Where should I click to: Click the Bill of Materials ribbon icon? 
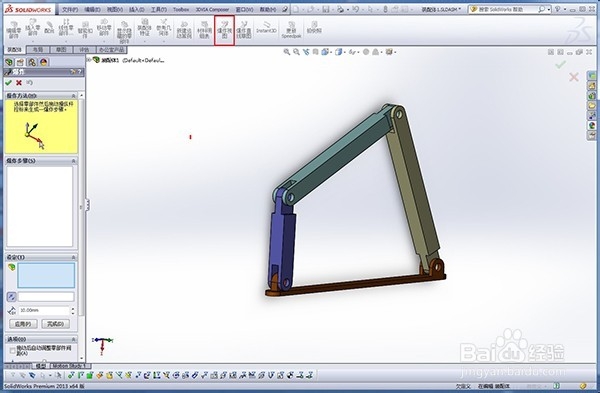tap(204, 31)
